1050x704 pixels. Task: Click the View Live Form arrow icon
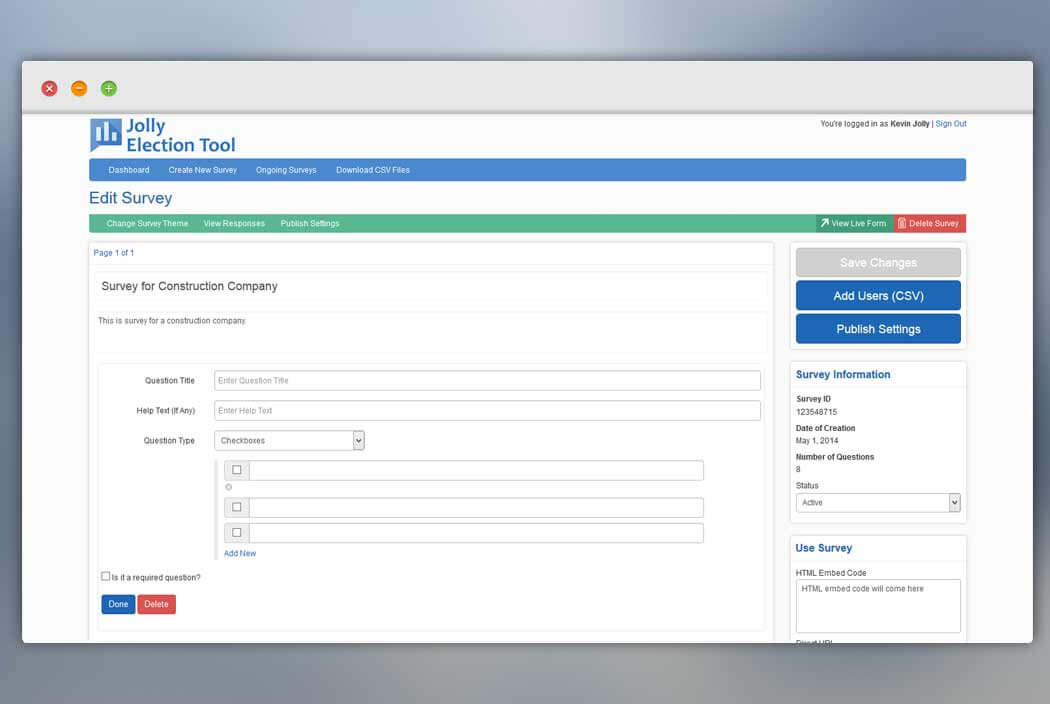click(824, 223)
